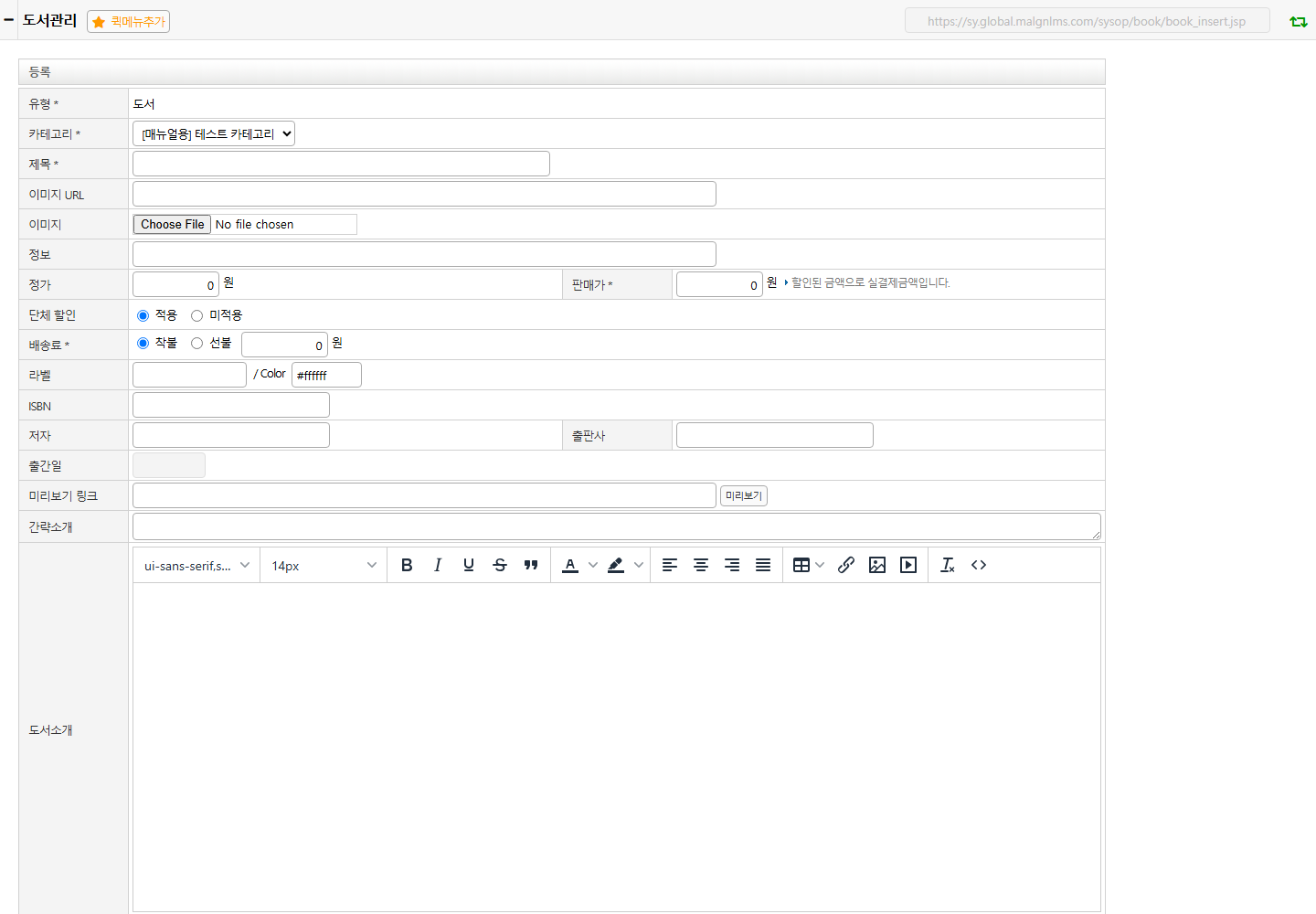Image resolution: width=1316 pixels, height=914 pixels.
Task: Click inside the 도서소개 editor body
Action: coord(617,747)
